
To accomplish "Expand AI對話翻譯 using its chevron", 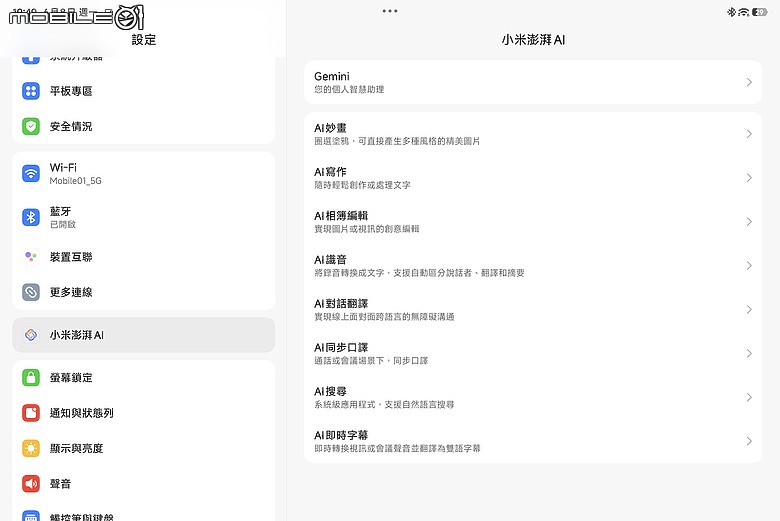I will [749, 310].
